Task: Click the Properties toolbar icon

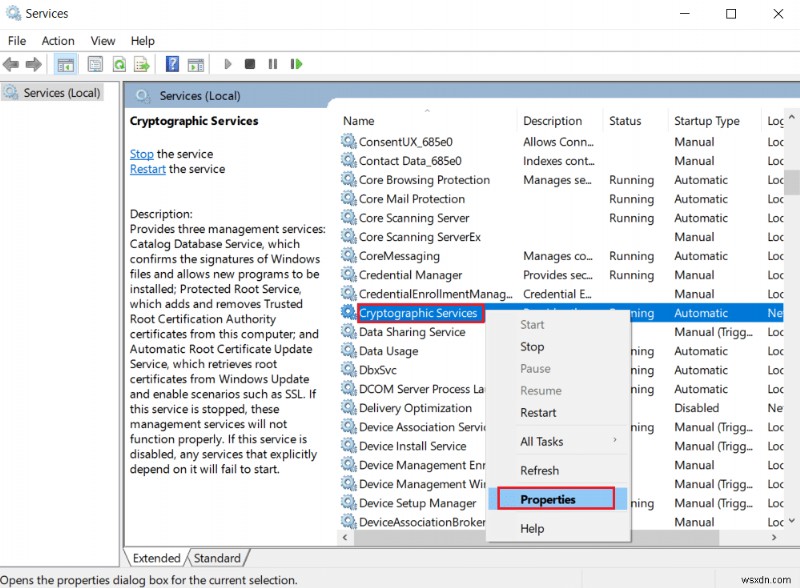Action: (93, 63)
